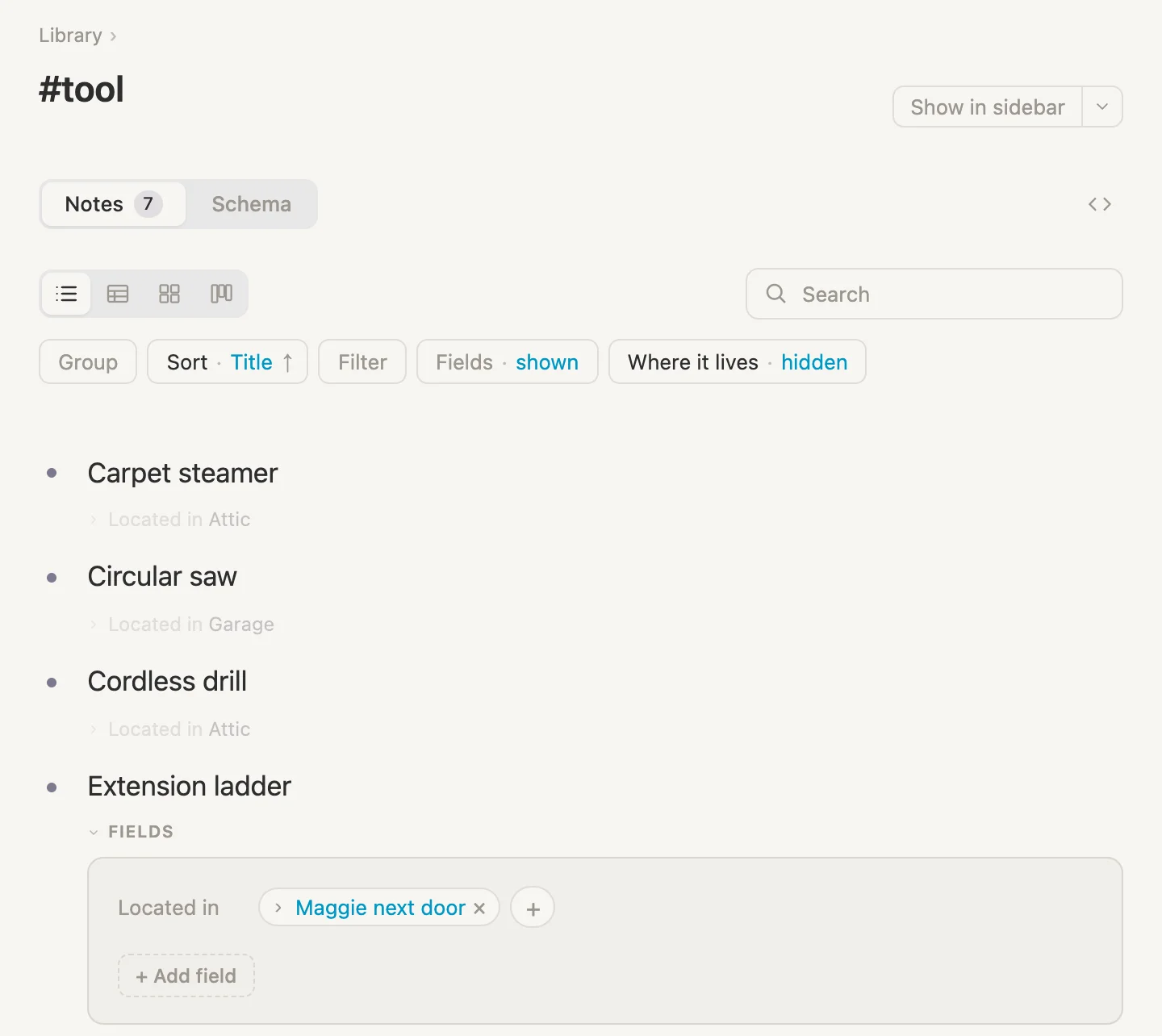Remove Maggie next door tag
The width and height of the screenshot is (1162, 1036).
tap(479, 909)
